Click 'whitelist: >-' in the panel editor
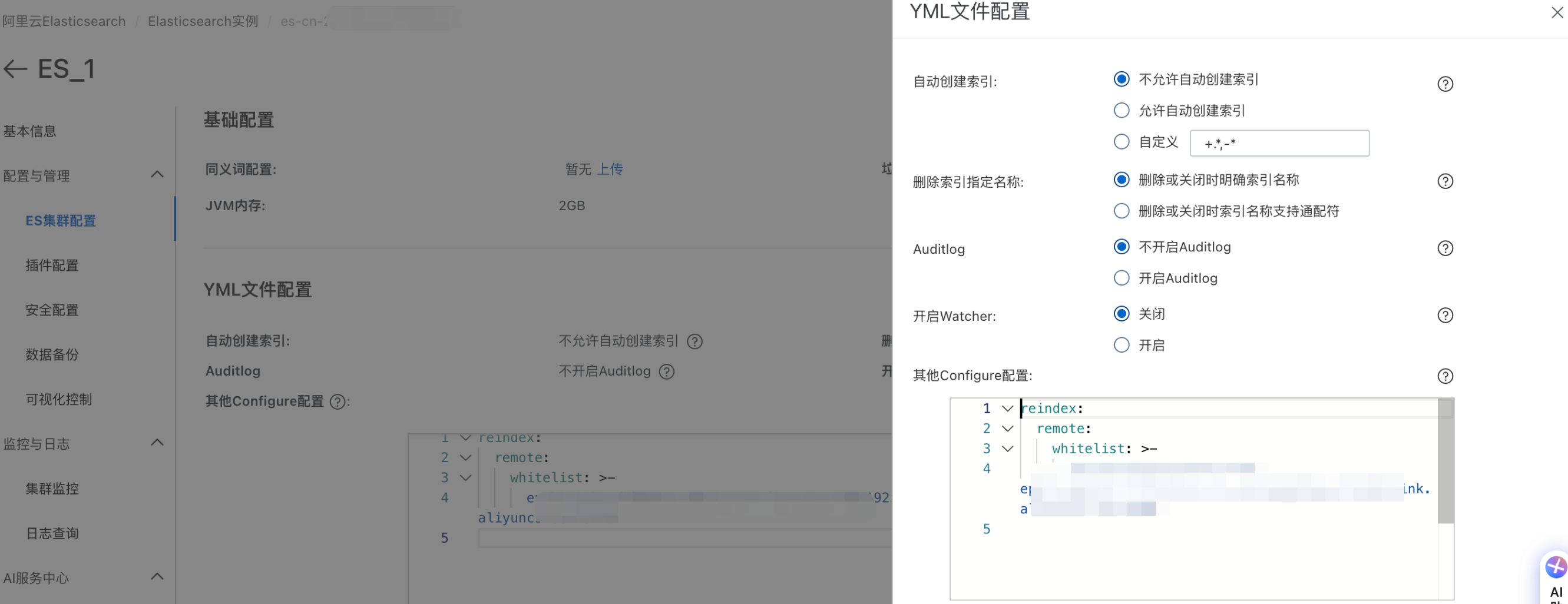Screen dimensions: 1568x604 [1104, 449]
